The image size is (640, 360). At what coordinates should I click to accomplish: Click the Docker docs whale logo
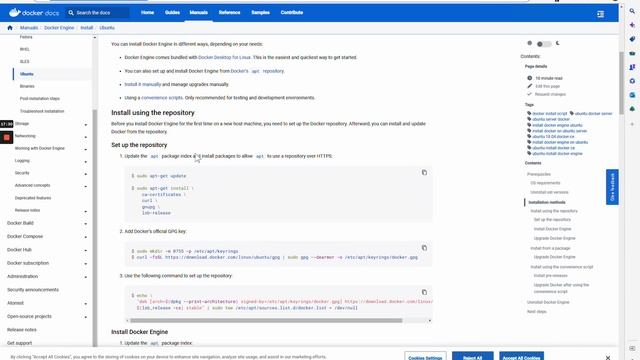[x=15, y=13]
